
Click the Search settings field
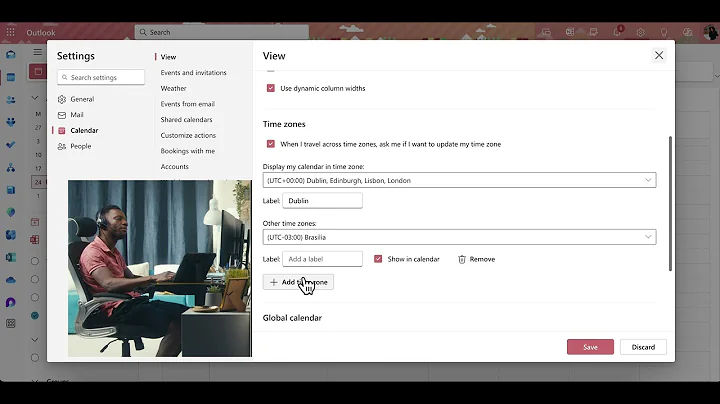(101, 77)
